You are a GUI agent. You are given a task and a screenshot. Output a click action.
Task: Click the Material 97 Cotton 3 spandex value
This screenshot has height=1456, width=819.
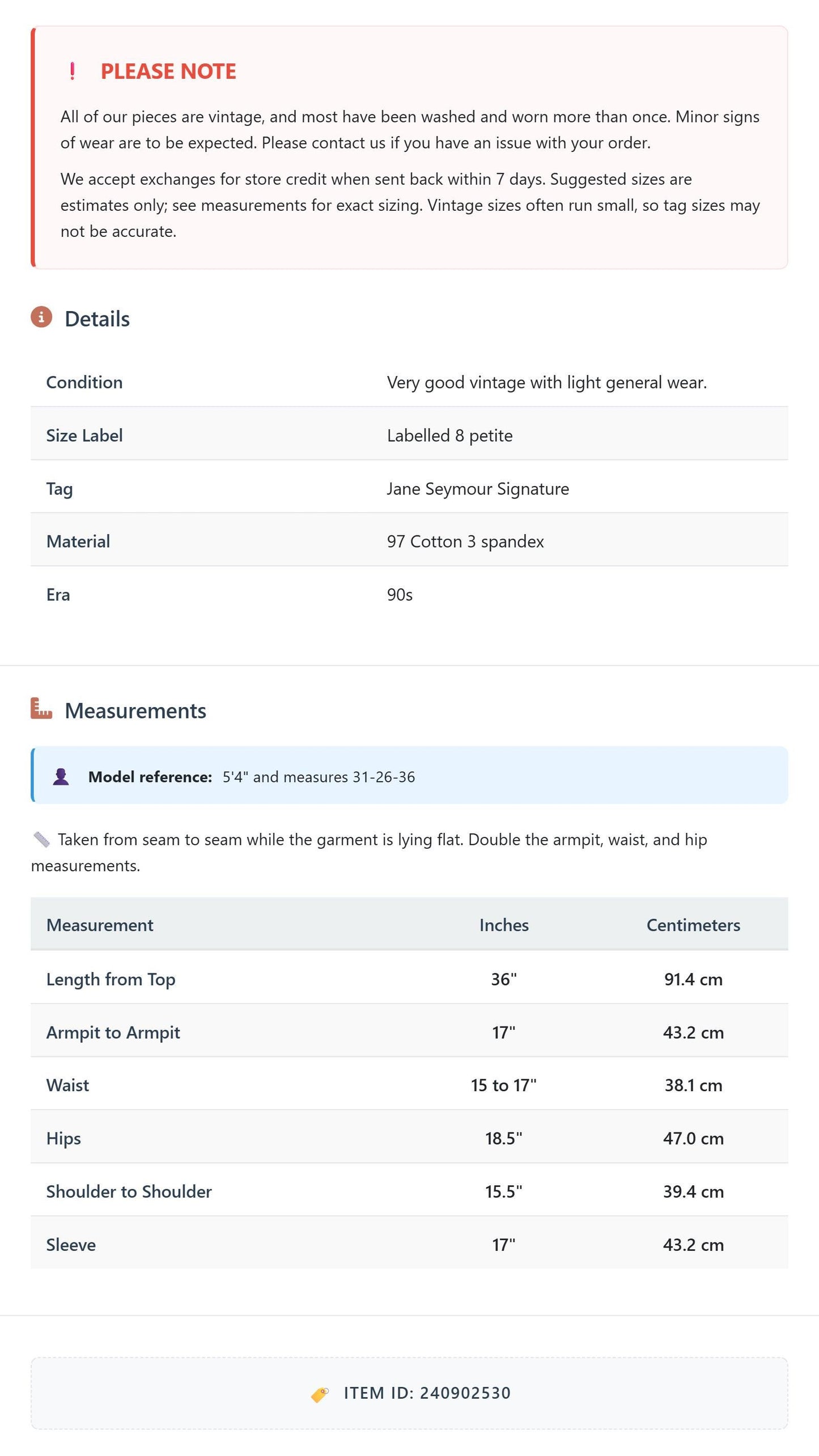[x=465, y=542]
